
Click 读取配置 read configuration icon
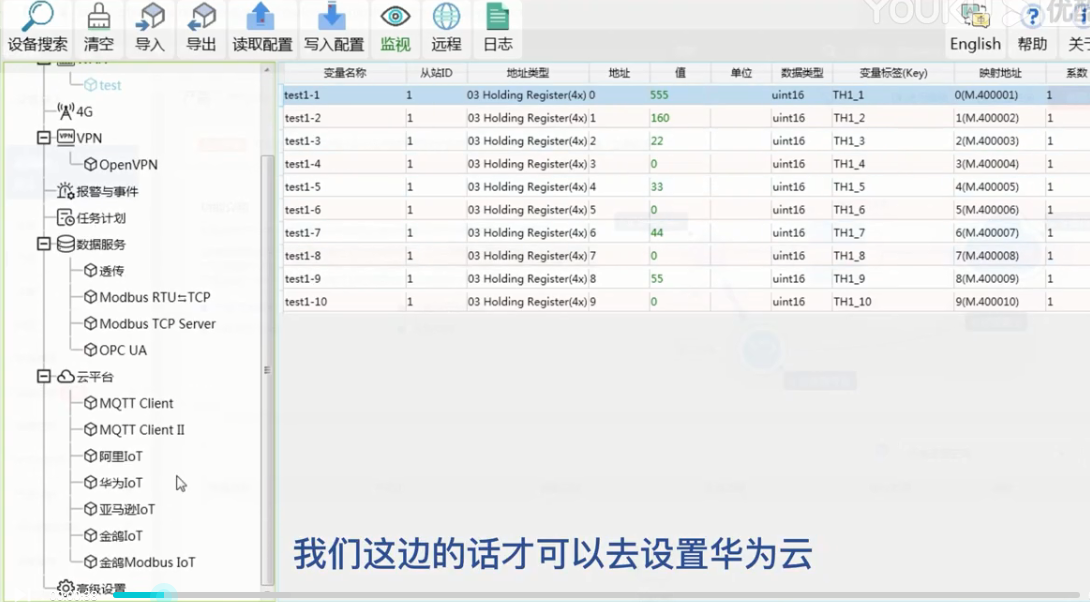tap(262, 18)
